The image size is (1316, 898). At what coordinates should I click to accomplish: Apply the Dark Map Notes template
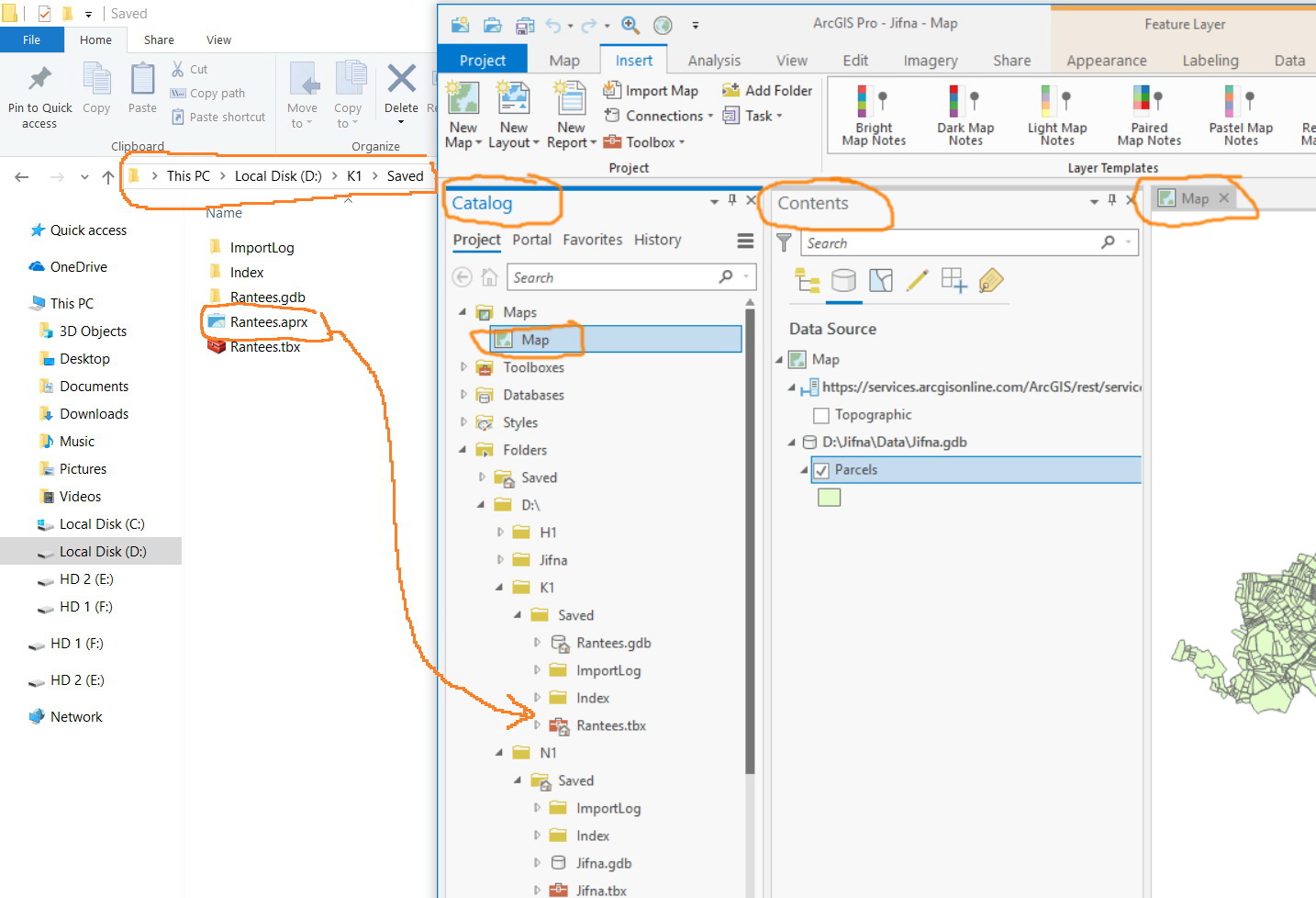[965, 115]
